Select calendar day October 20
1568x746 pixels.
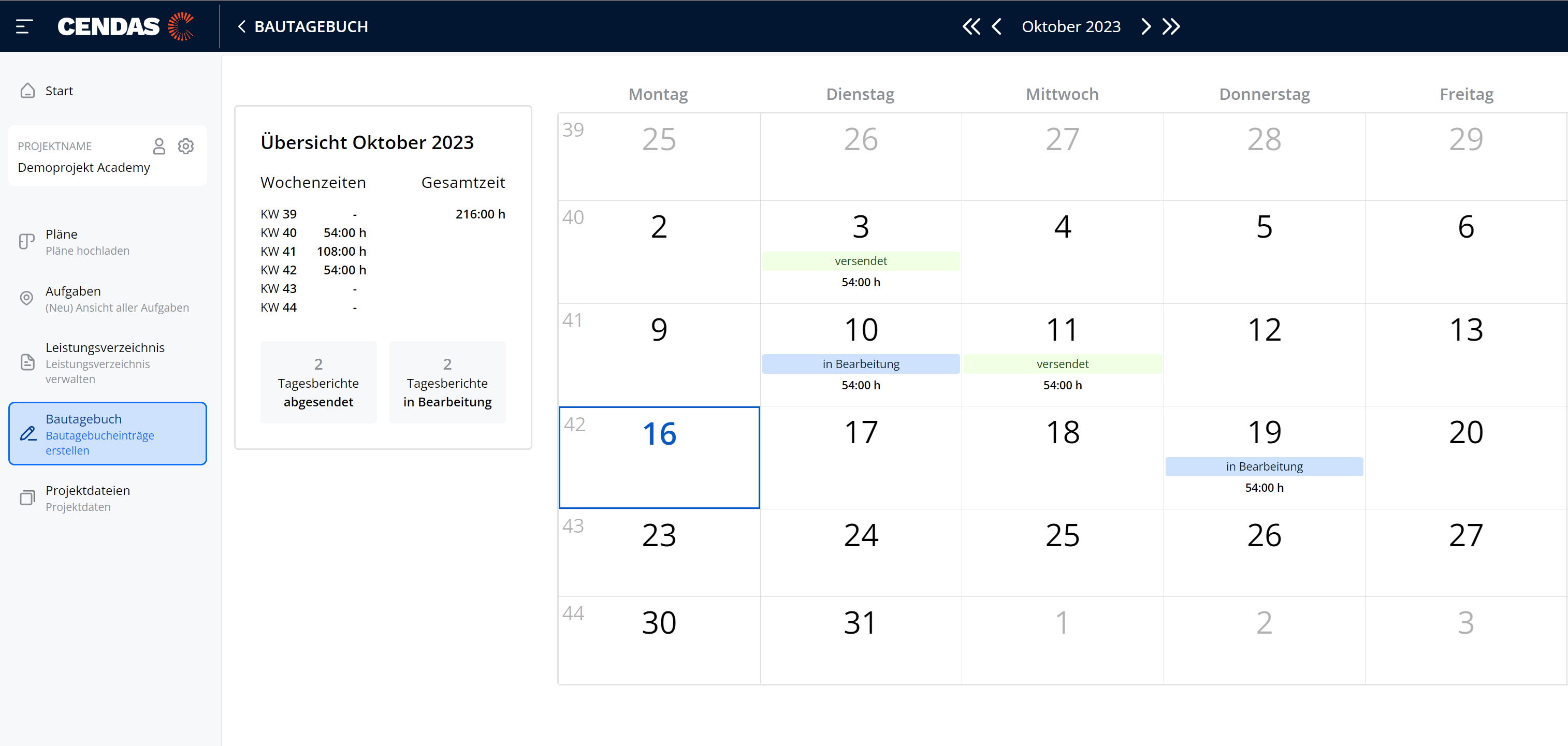tap(1466, 458)
